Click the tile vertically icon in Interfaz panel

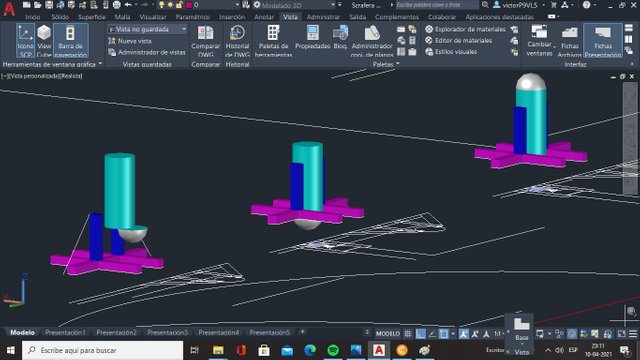click(629, 39)
